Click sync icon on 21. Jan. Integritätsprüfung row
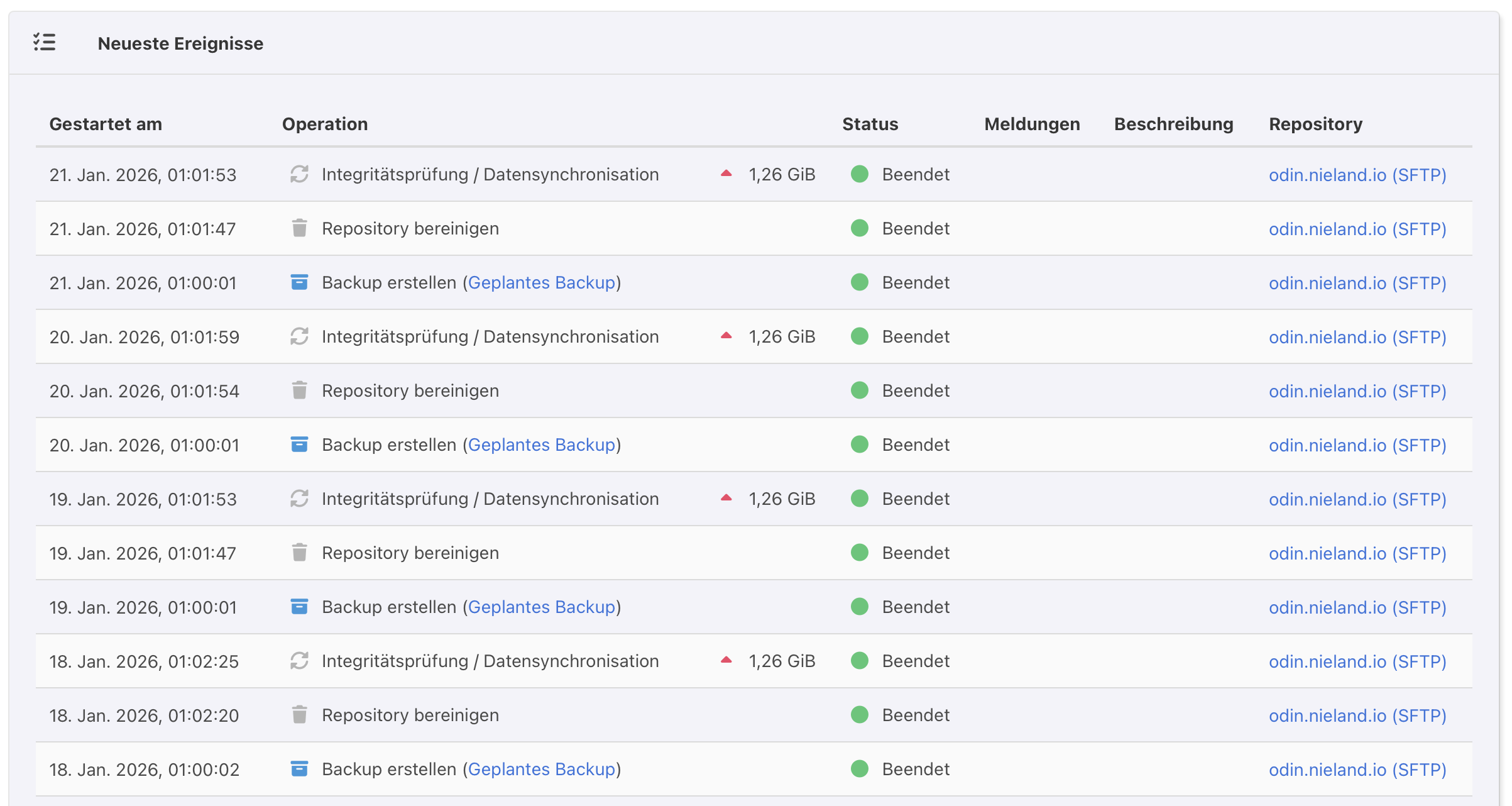1512x806 pixels. pyautogui.click(x=299, y=174)
